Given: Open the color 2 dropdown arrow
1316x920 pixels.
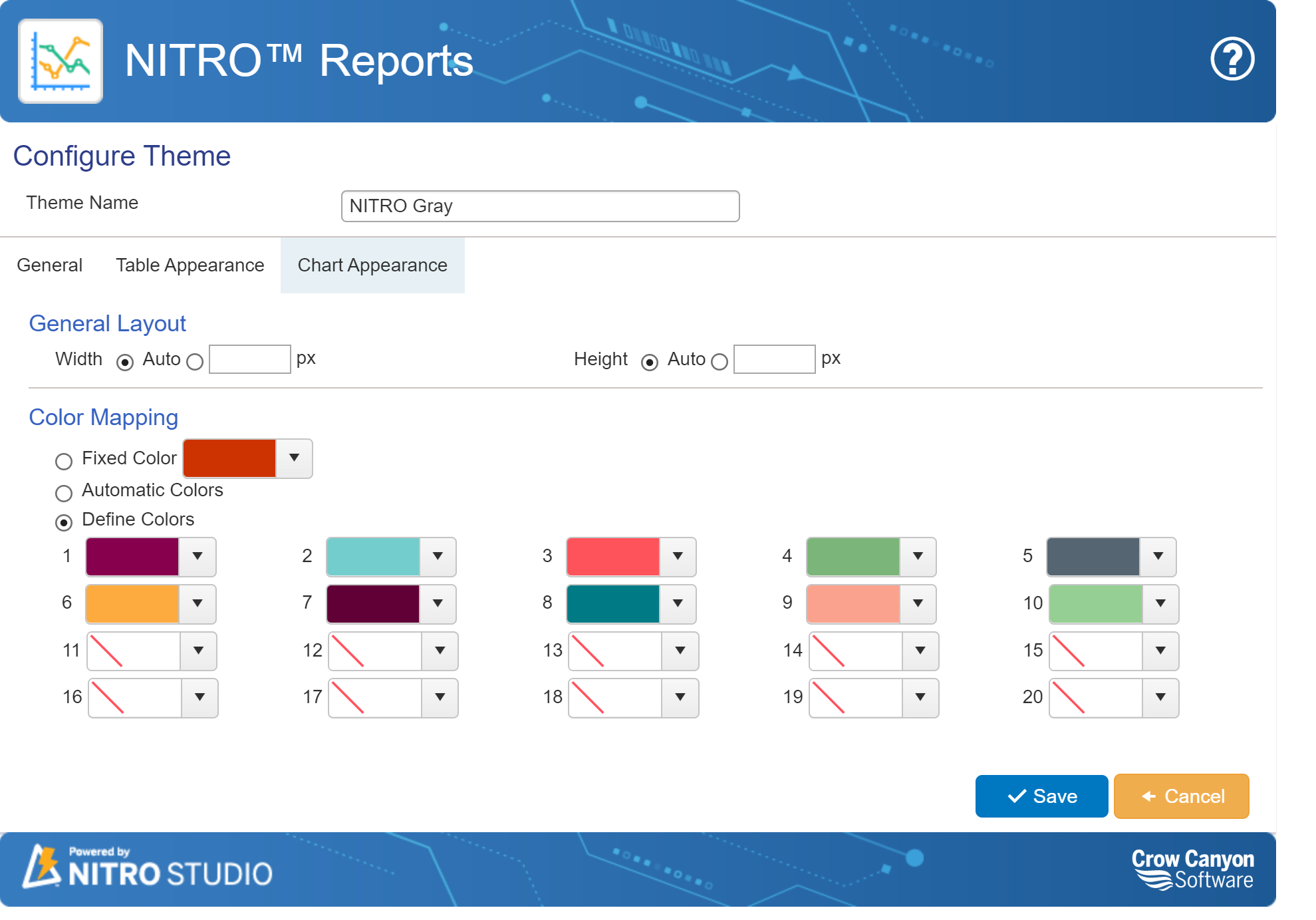Looking at the screenshot, I should pos(438,557).
